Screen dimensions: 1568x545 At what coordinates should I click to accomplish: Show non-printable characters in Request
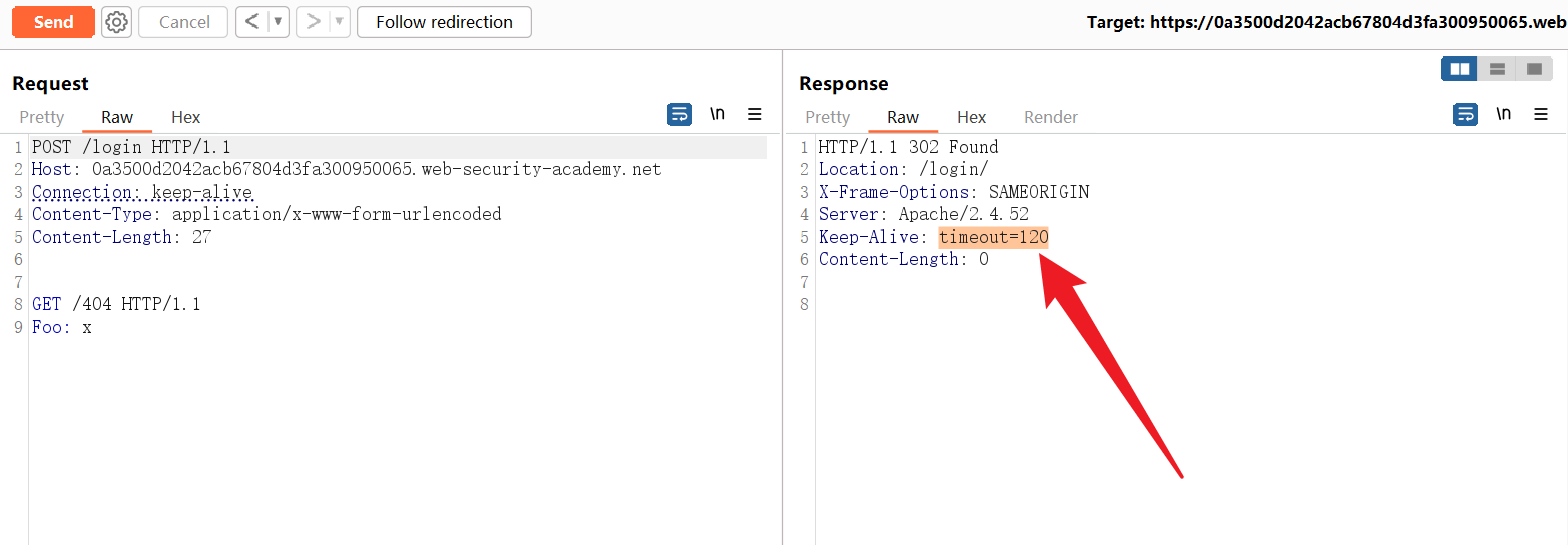click(717, 114)
